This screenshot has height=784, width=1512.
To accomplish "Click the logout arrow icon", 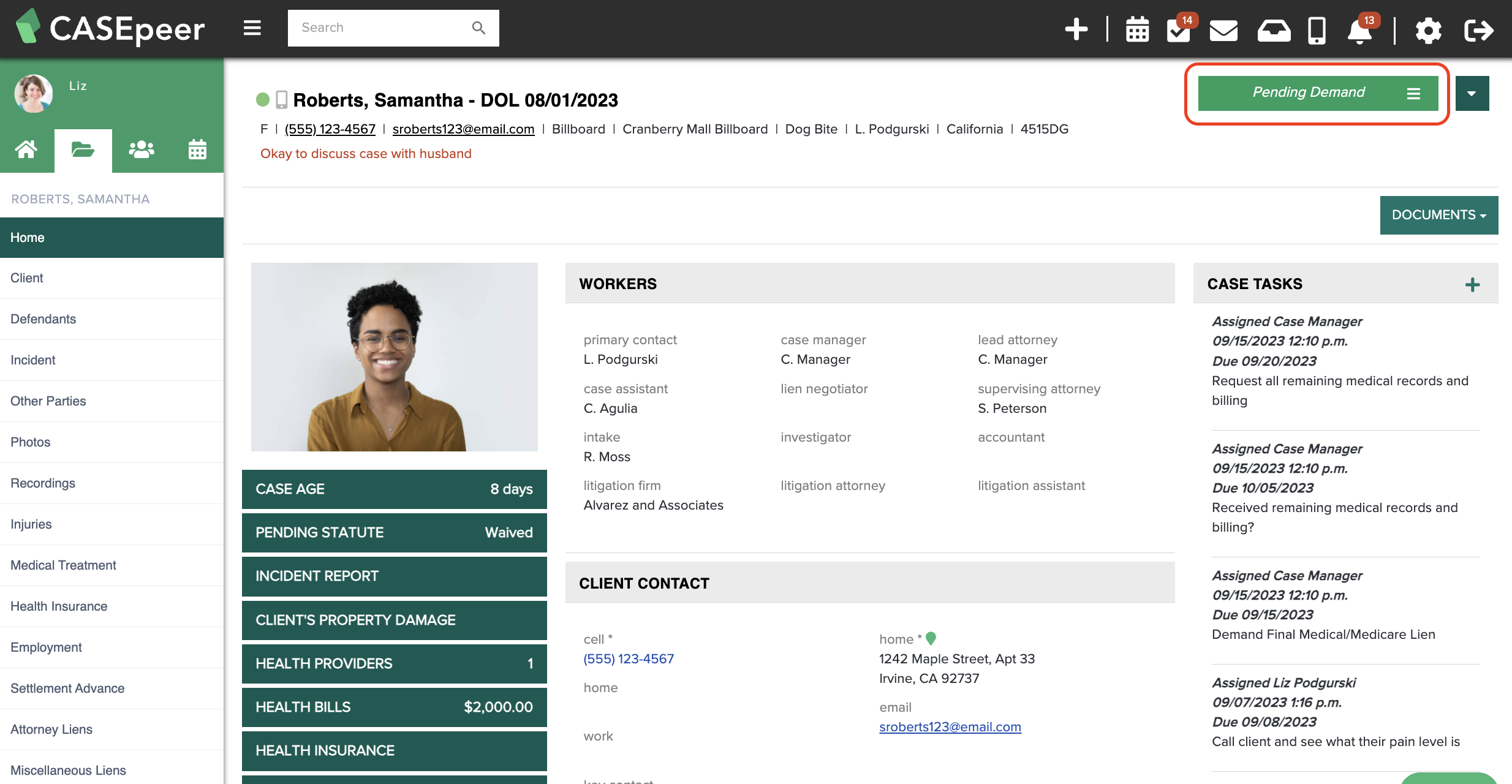I will [x=1478, y=30].
